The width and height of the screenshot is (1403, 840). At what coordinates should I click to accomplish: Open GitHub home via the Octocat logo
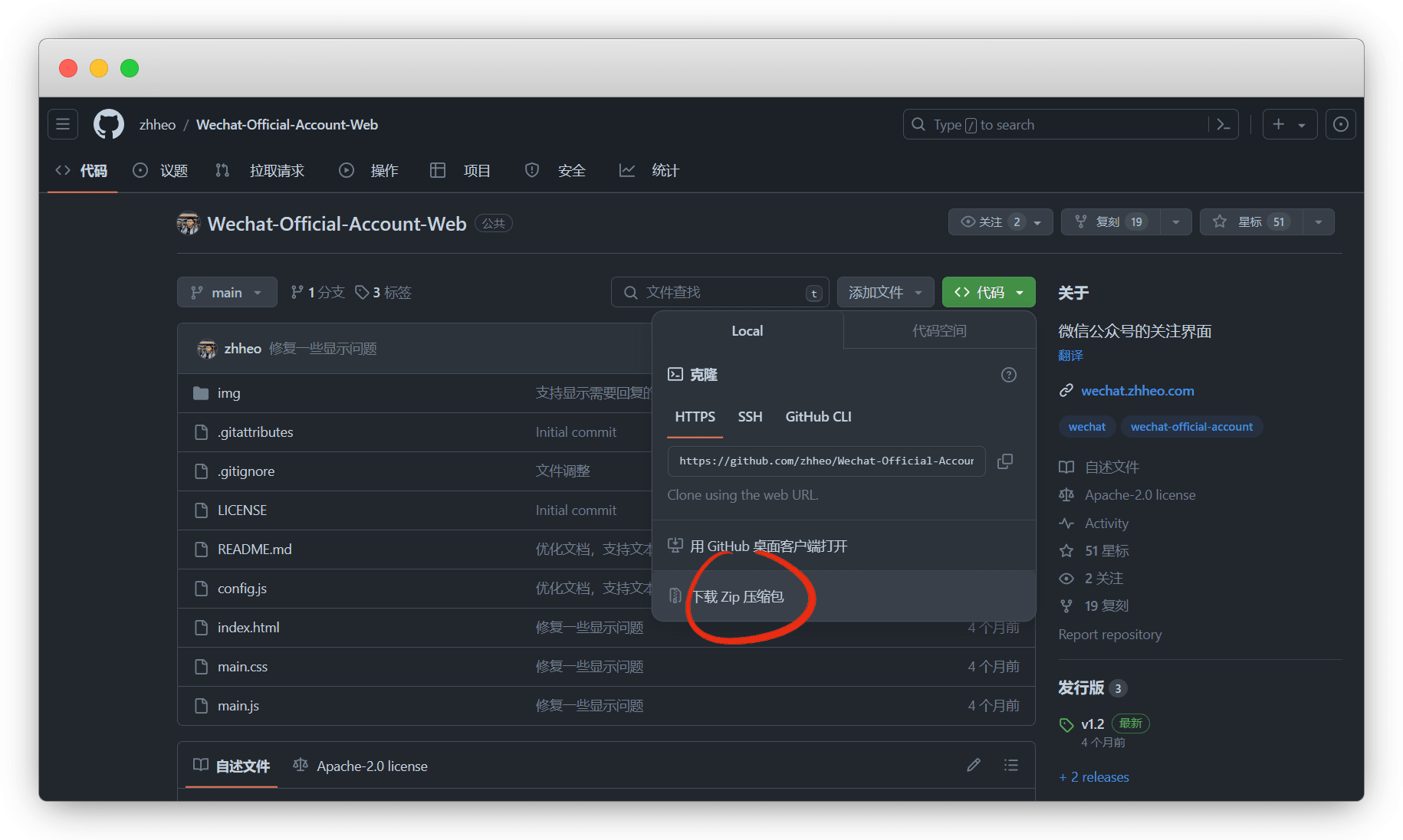click(x=108, y=123)
